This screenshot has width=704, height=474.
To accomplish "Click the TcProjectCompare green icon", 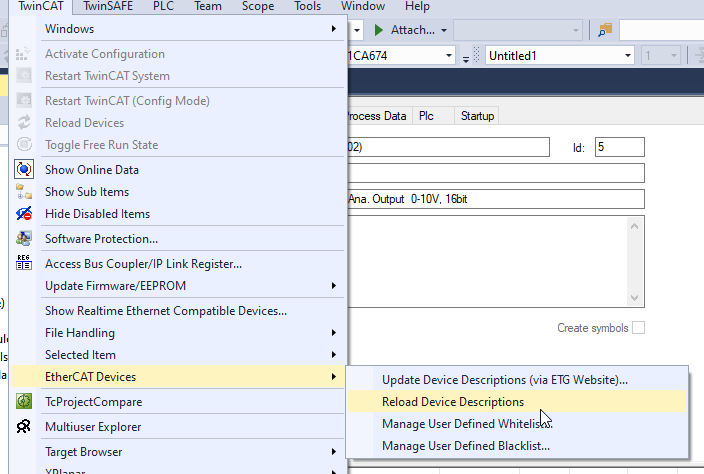I will click(24, 401).
